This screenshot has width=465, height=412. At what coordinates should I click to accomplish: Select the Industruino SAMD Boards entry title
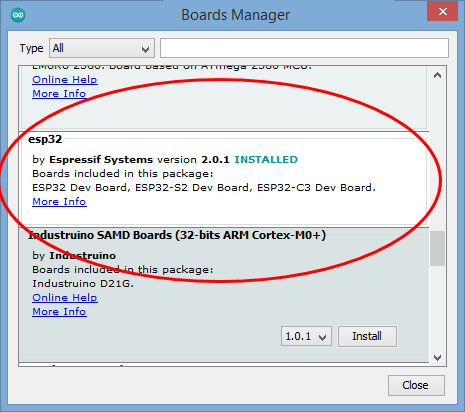(177, 235)
